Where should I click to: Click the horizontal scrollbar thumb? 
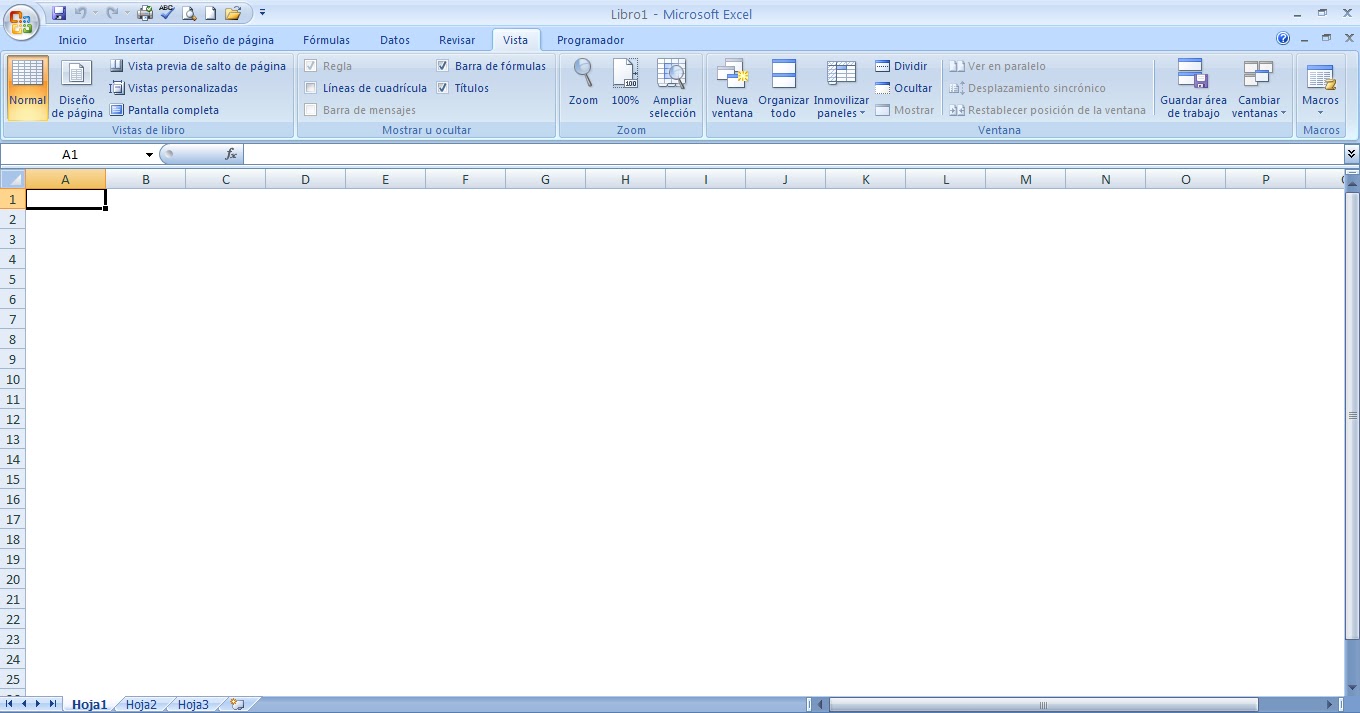pyautogui.click(x=1043, y=705)
